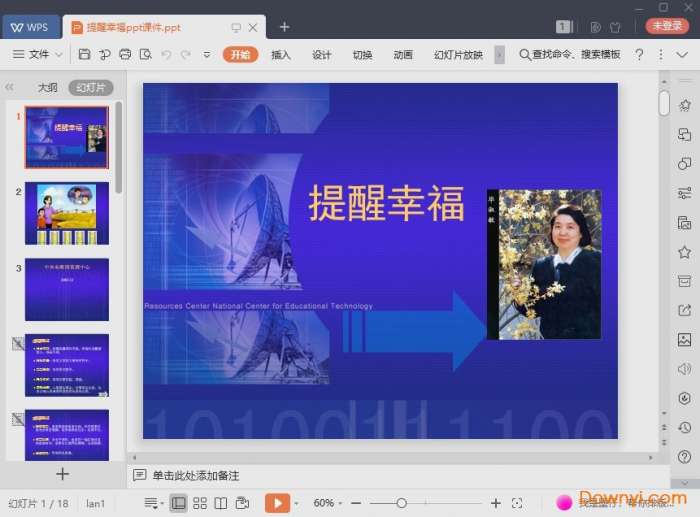Click the title text 提醒幸福
Viewport: 700px width, 517px height.
point(387,203)
